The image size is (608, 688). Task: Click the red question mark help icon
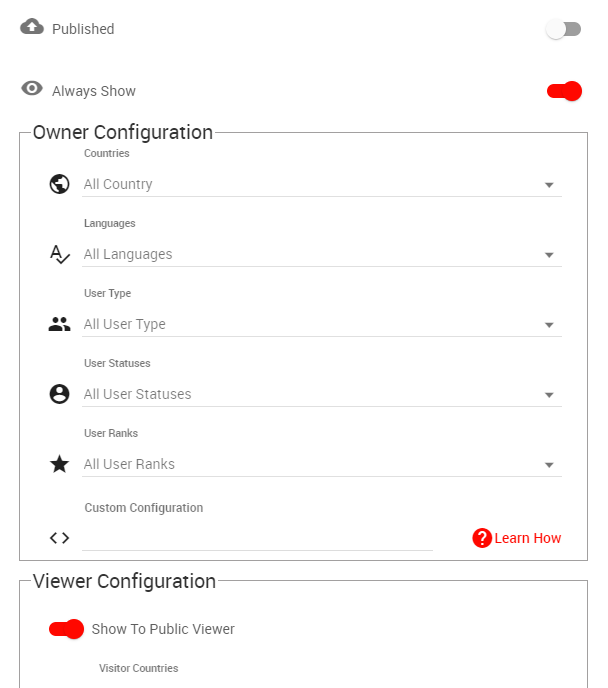pos(482,538)
